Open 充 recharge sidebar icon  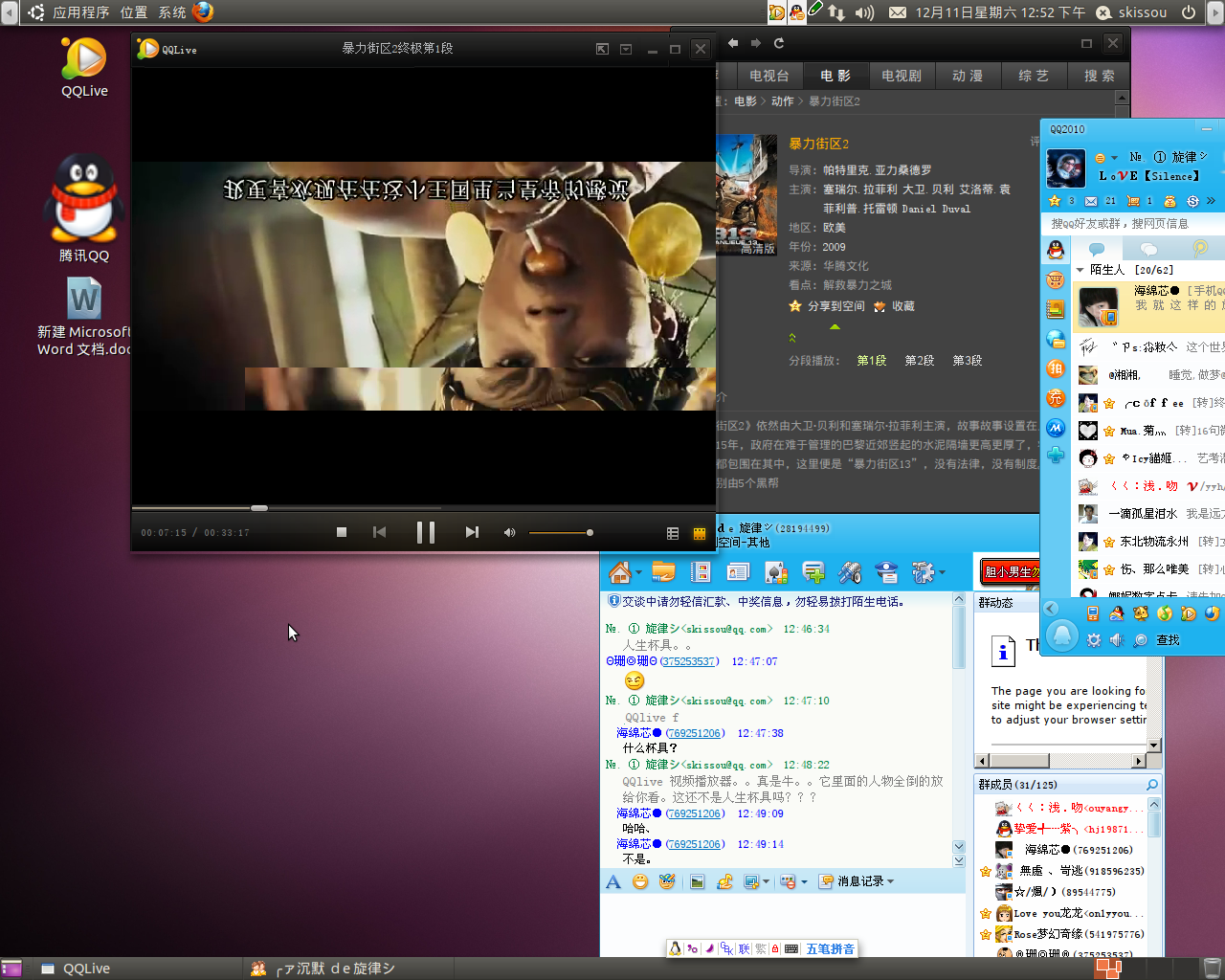pyautogui.click(x=1055, y=398)
